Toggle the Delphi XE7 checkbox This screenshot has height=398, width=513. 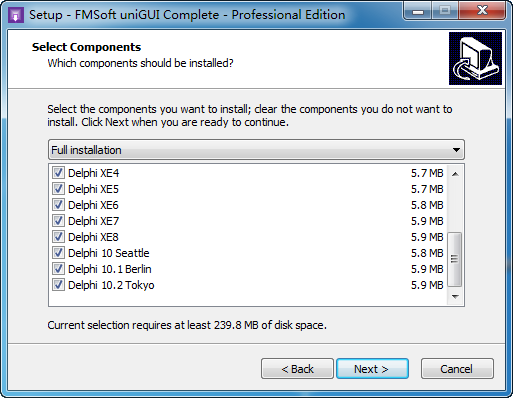[x=58, y=221]
